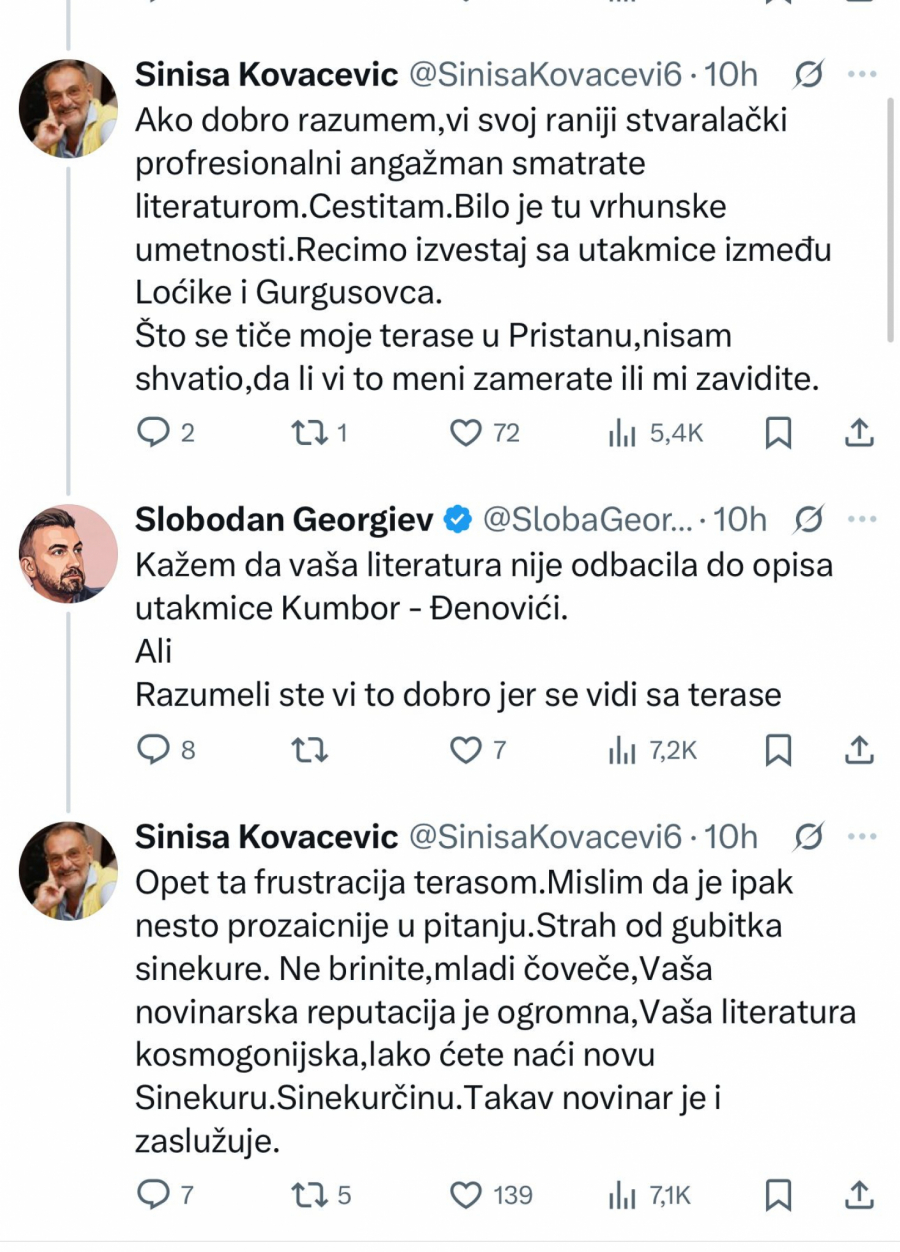900x1252 pixels.
Task: Open more options on Georgiev's tweet
Action: pos(861,520)
